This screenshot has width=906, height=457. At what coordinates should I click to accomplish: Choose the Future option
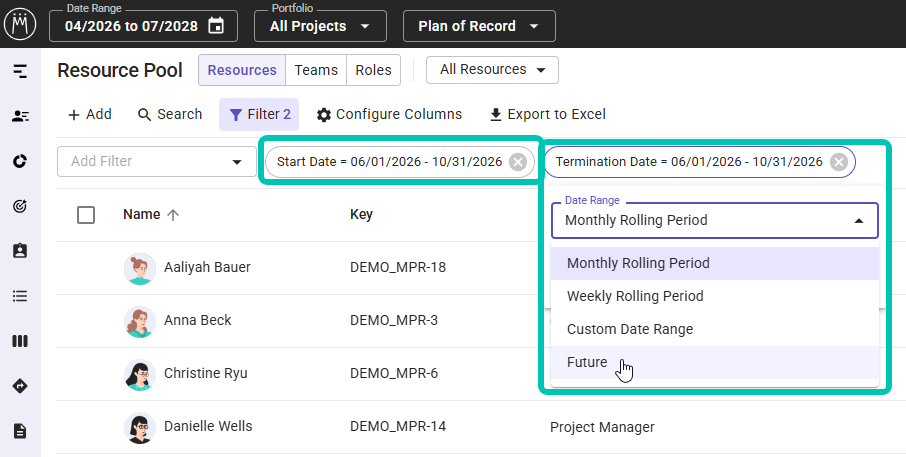715,362
